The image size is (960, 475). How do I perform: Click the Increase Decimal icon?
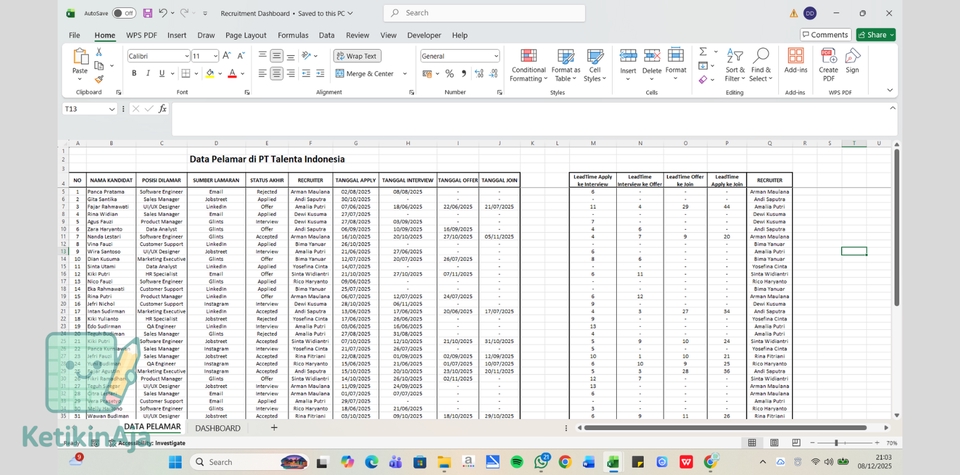[479, 73]
